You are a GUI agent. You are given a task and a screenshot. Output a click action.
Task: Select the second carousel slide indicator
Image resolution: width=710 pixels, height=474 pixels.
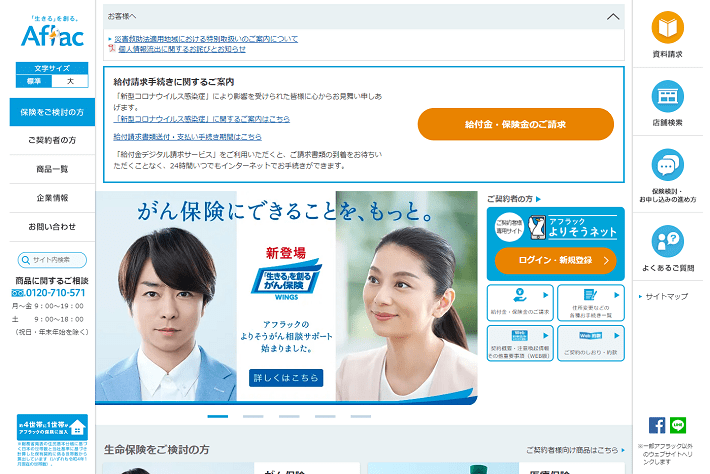pos(253,416)
